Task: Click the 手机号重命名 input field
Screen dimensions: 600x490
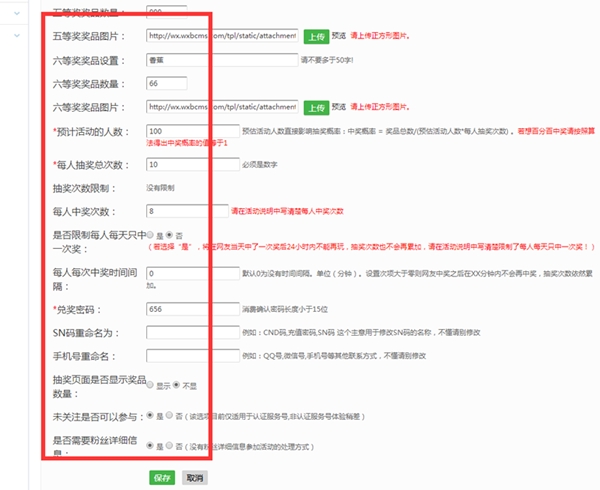Action: 193,356
